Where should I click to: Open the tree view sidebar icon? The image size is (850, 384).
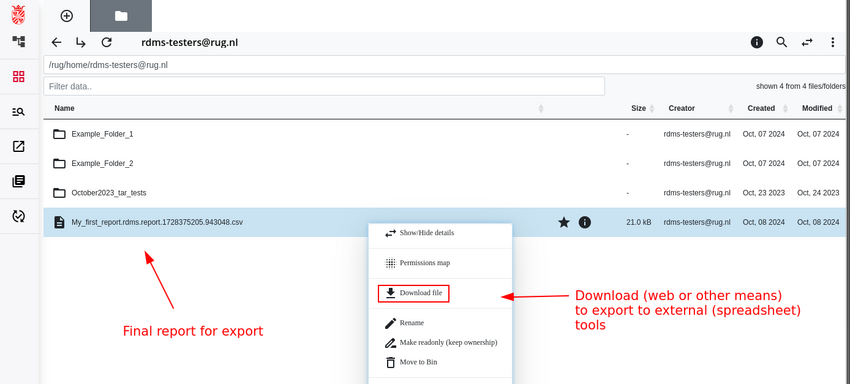[x=18, y=41]
